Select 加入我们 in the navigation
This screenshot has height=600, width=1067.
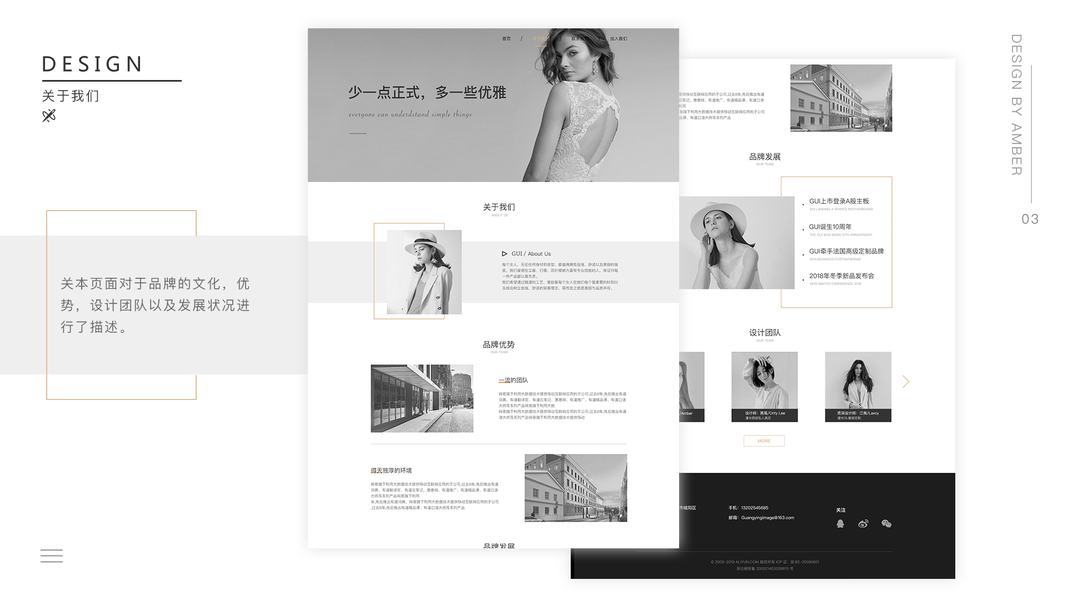click(619, 39)
